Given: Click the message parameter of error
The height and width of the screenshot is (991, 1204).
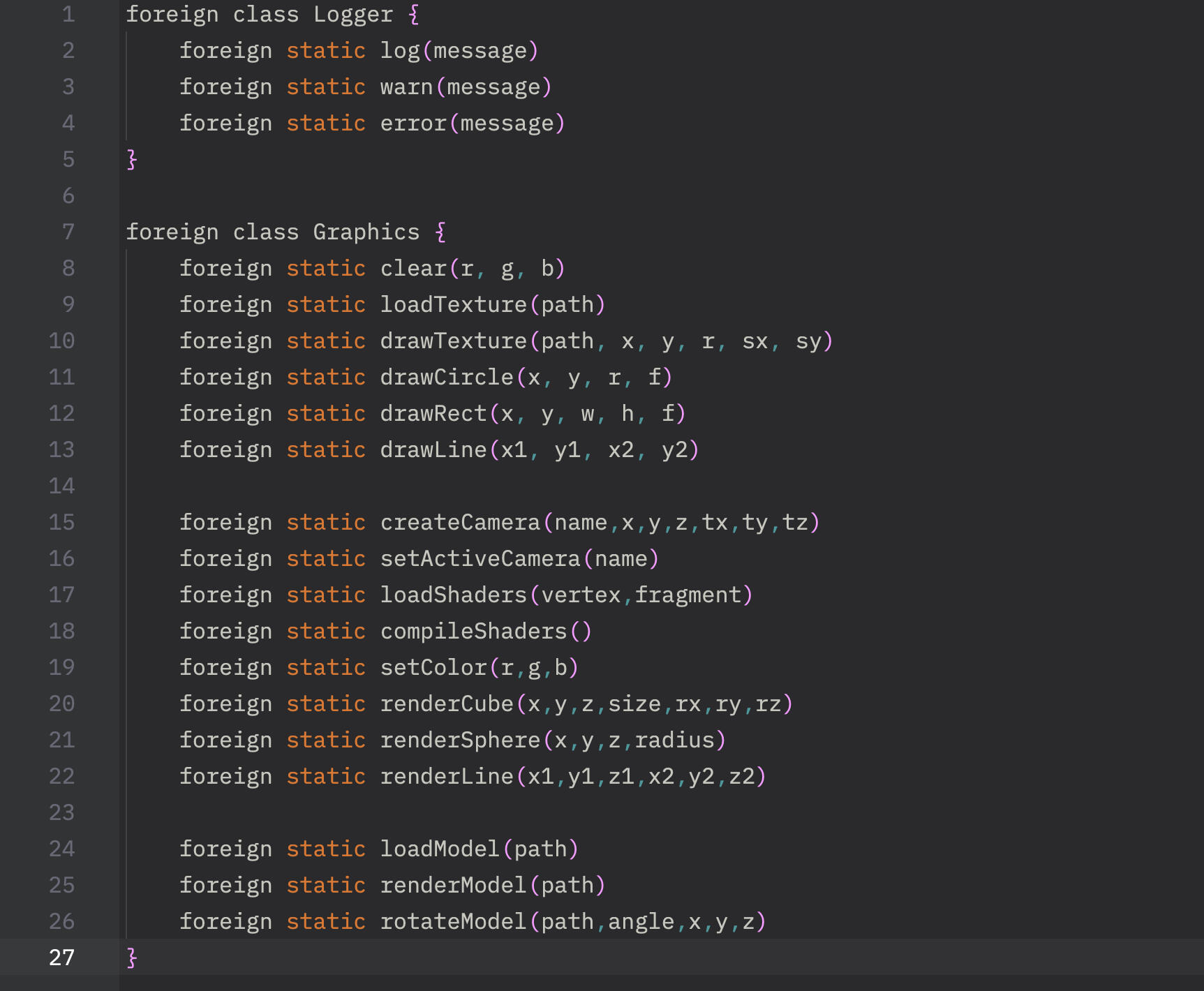Looking at the screenshot, I should point(507,123).
